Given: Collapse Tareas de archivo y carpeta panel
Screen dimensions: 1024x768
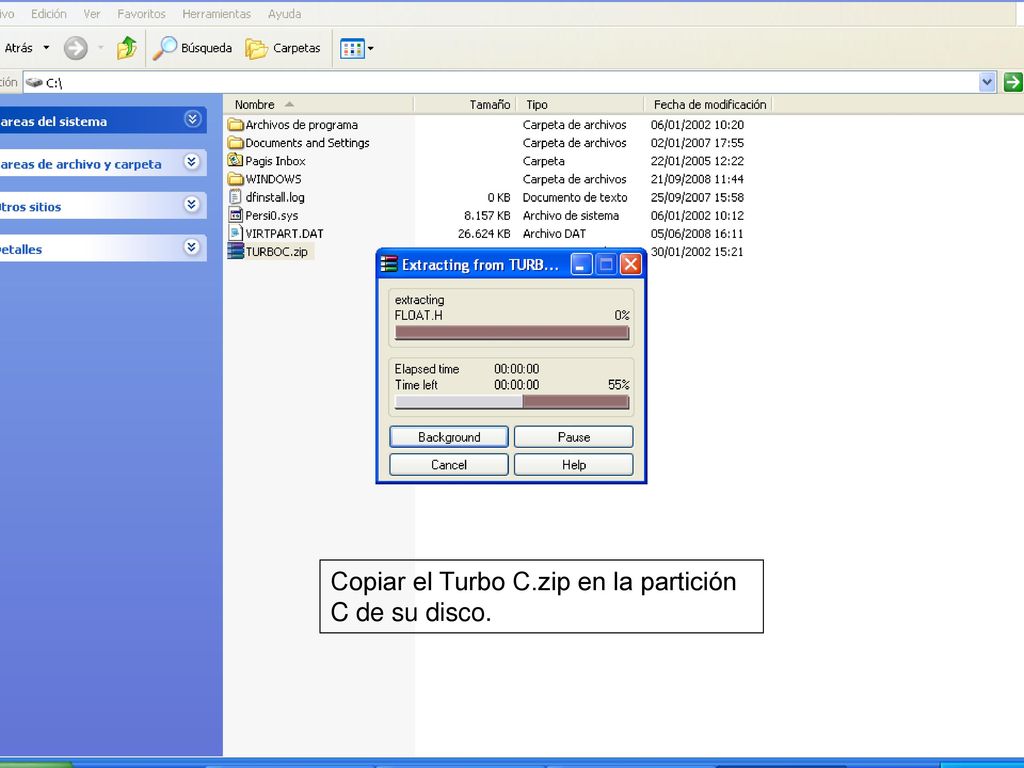Looking at the screenshot, I should (x=192, y=162).
